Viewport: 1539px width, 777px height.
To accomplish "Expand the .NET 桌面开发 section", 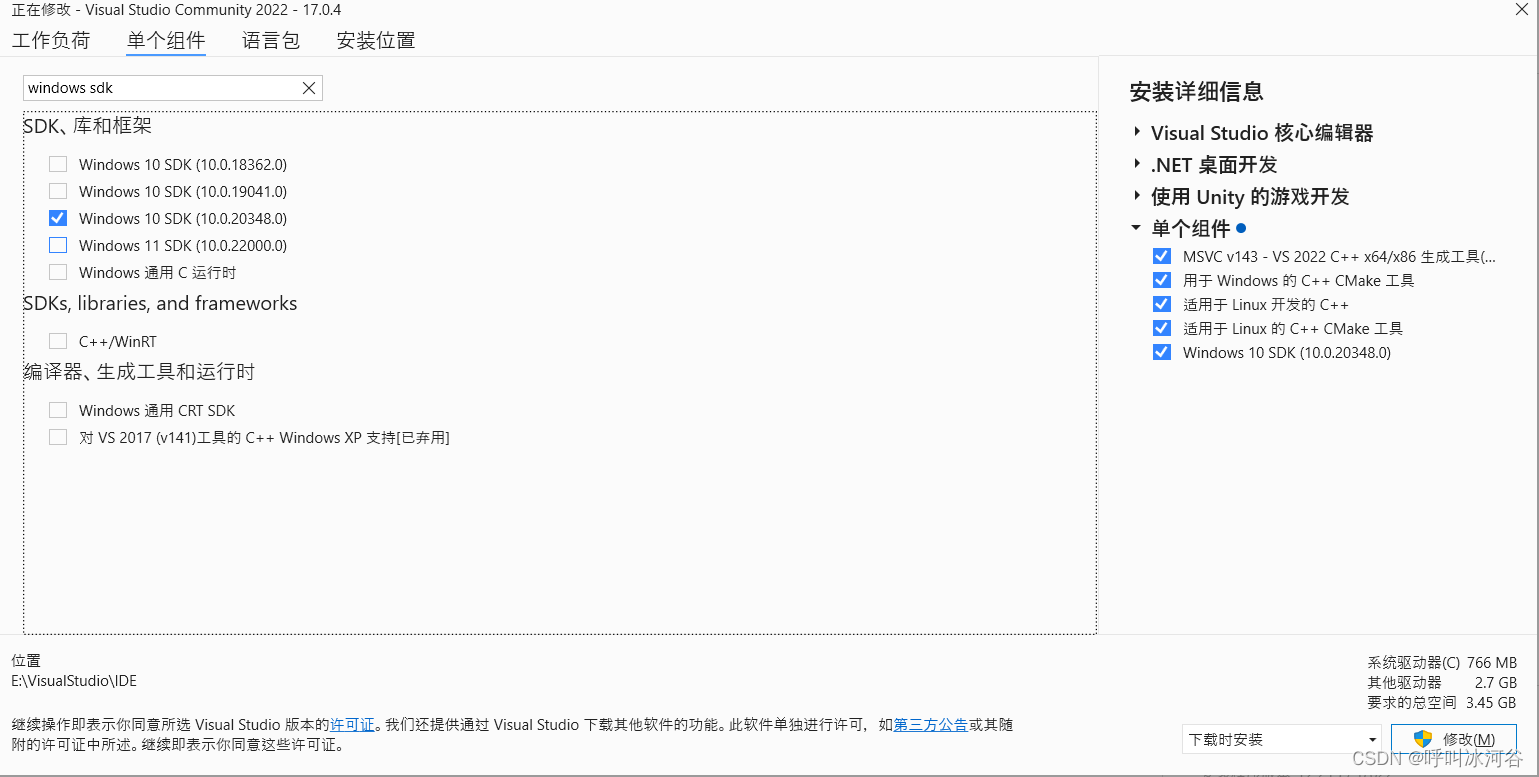I will point(1137,164).
